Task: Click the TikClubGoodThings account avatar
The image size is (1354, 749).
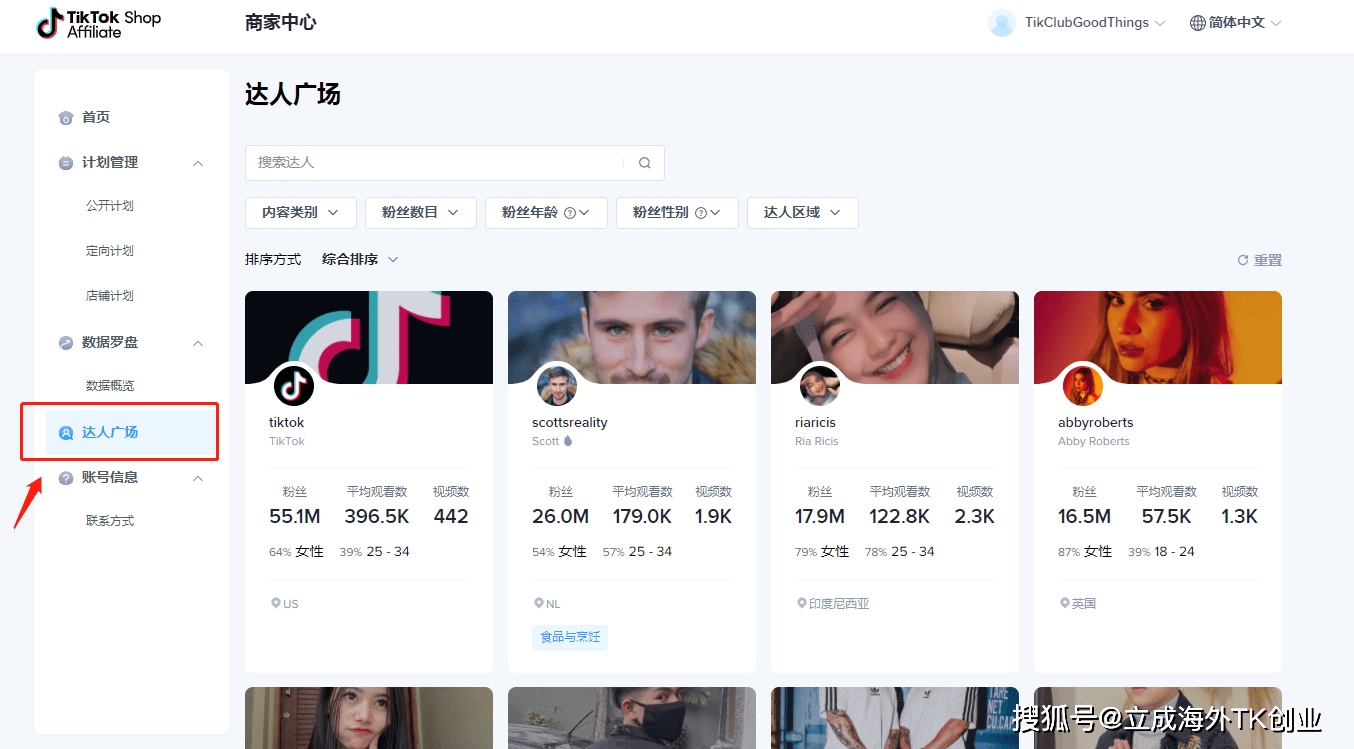Action: (1002, 23)
